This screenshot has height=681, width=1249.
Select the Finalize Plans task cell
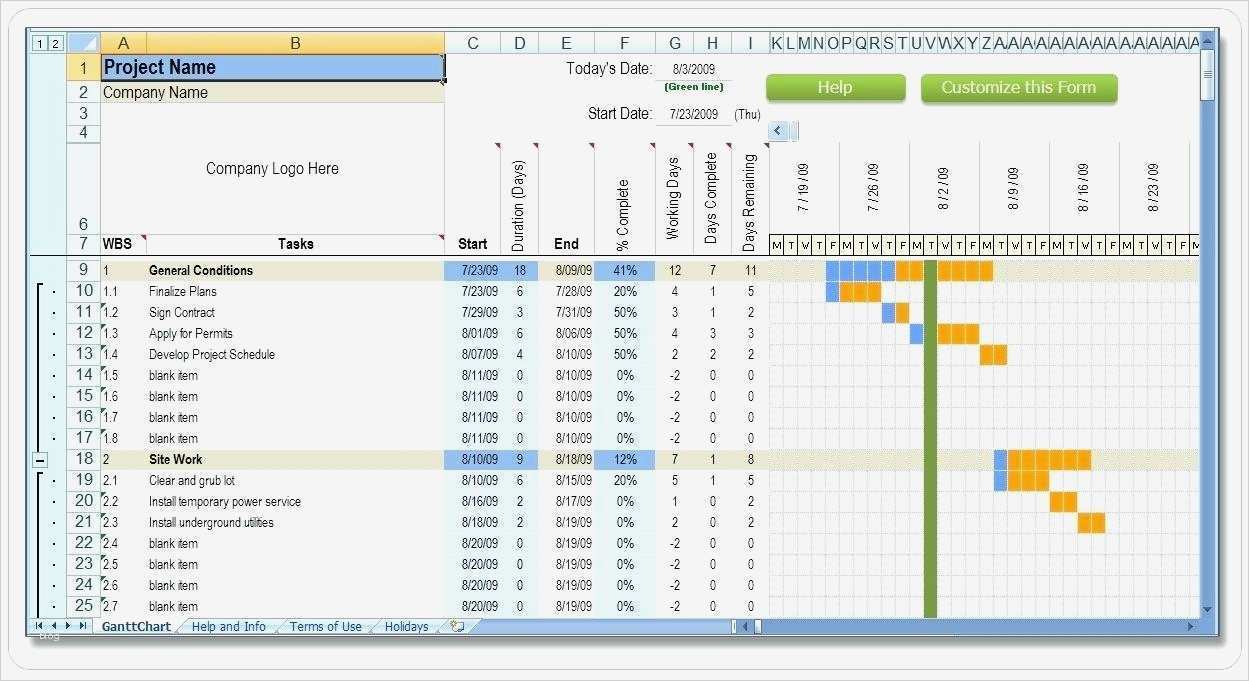coord(295,291)
